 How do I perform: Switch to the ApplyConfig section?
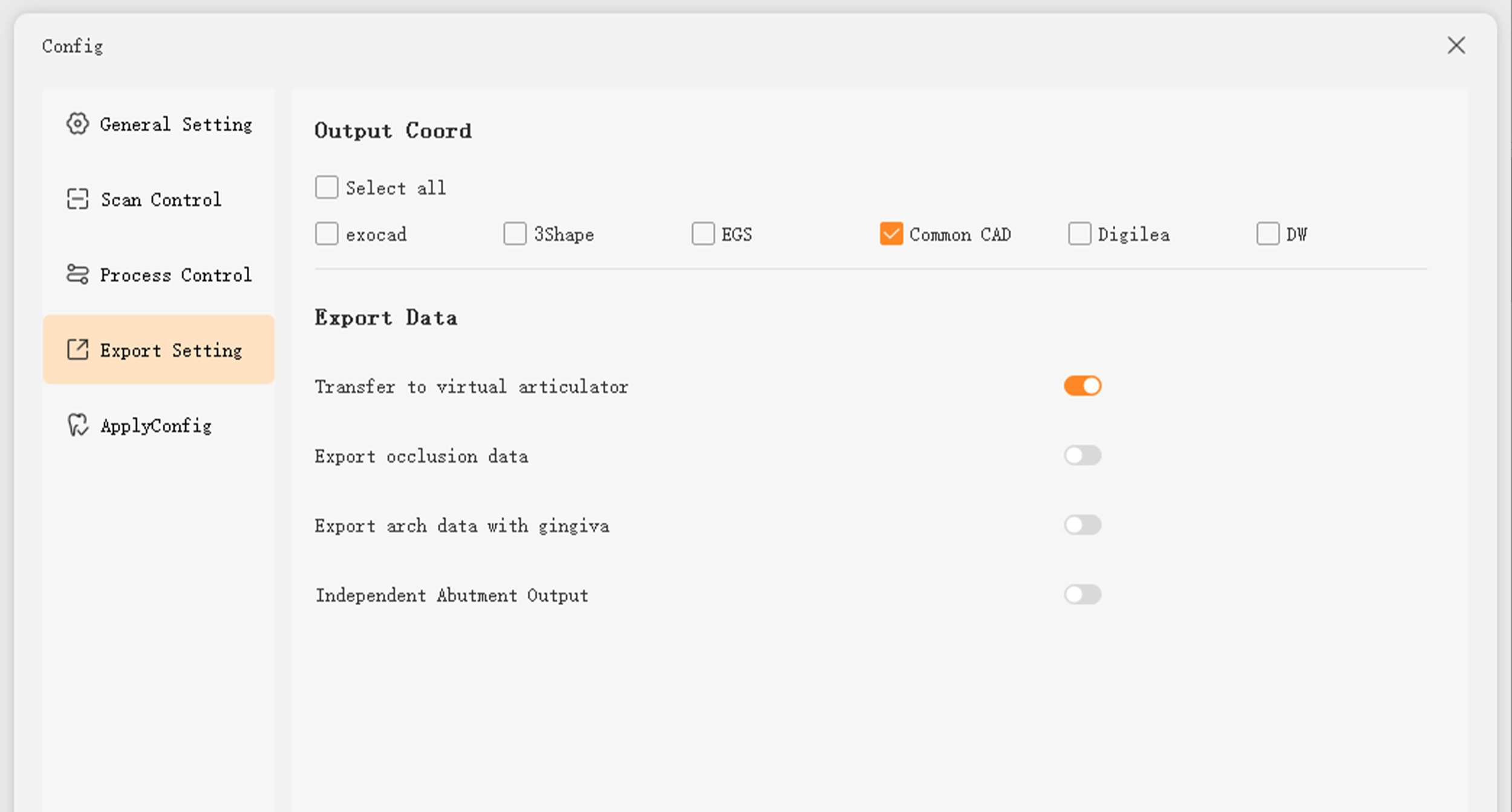156,426
